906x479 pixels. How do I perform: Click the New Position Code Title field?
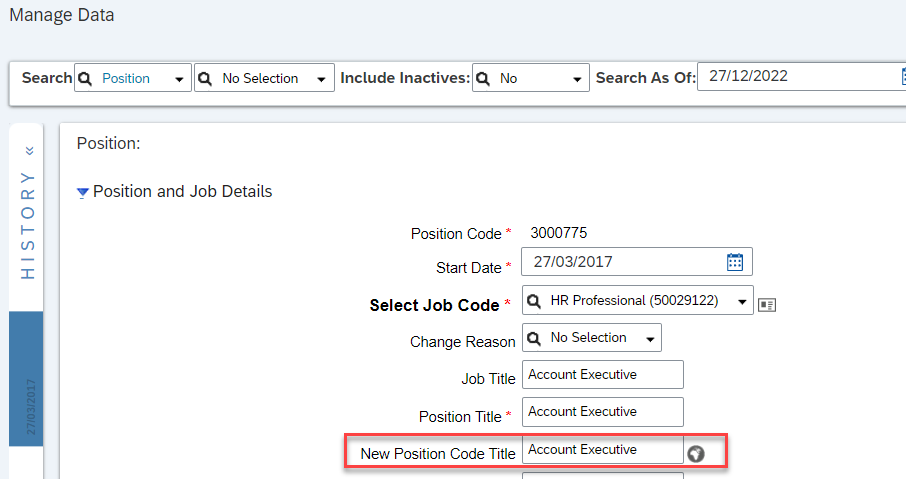[x=603, y=450]
